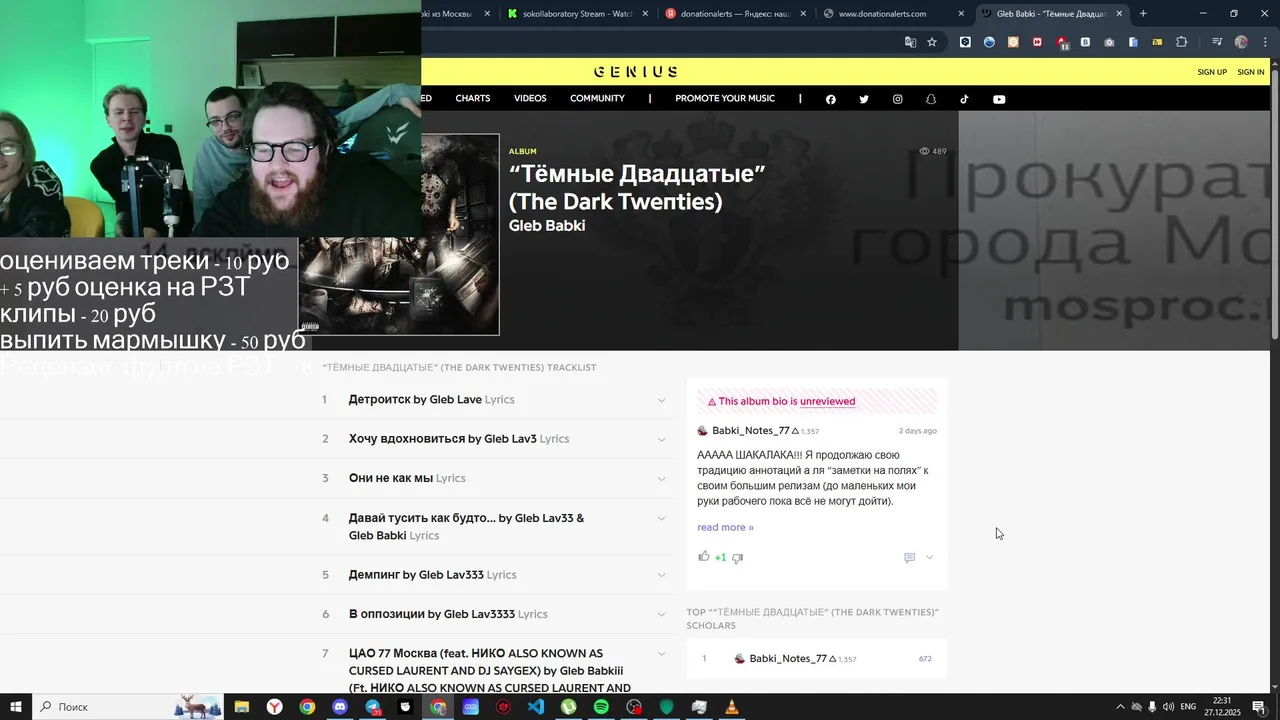Open CHARTS menu on Genius
This screenshot has width=1280, height=720.
[473, 98]
